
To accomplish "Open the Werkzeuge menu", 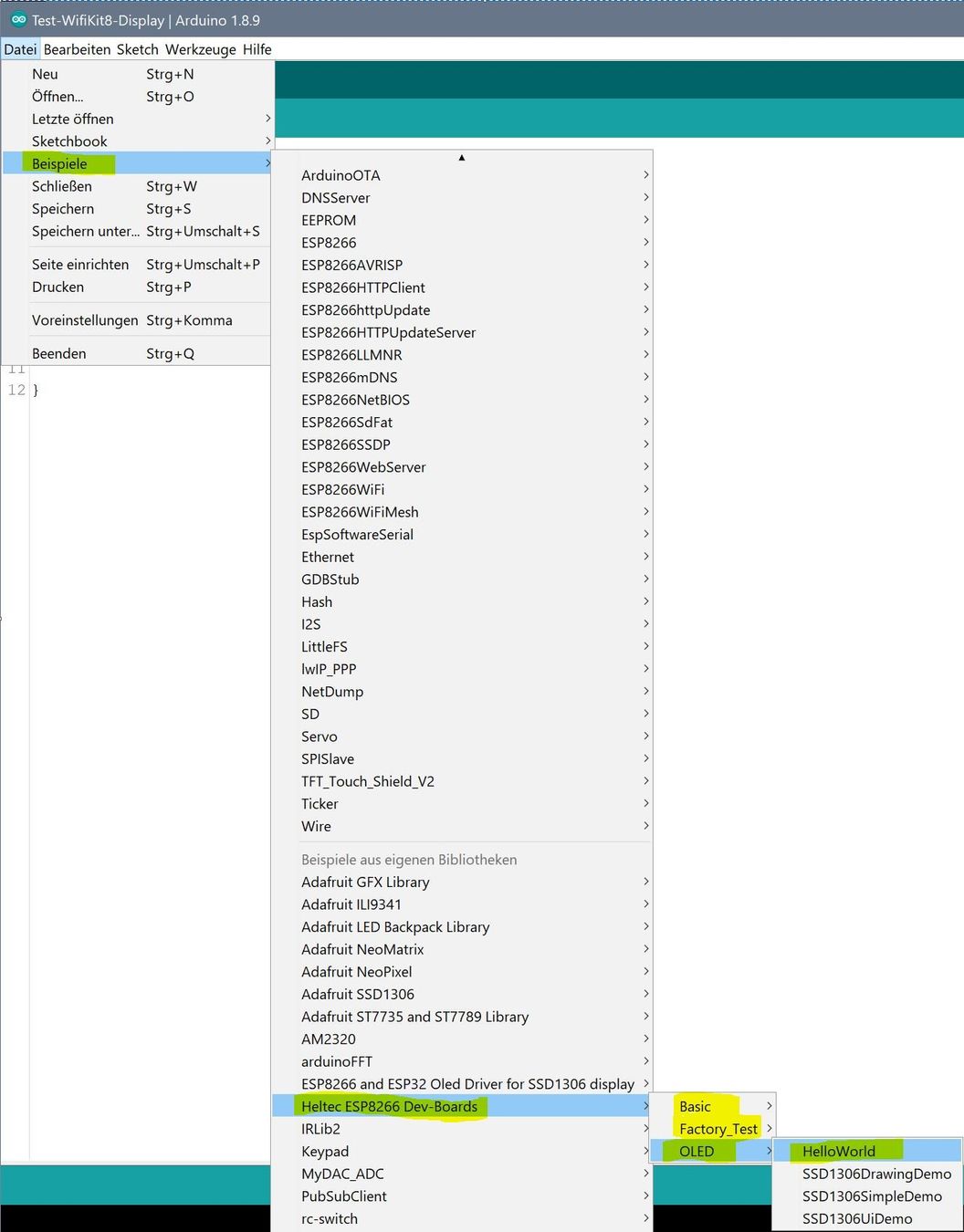I will click(201, 49).
